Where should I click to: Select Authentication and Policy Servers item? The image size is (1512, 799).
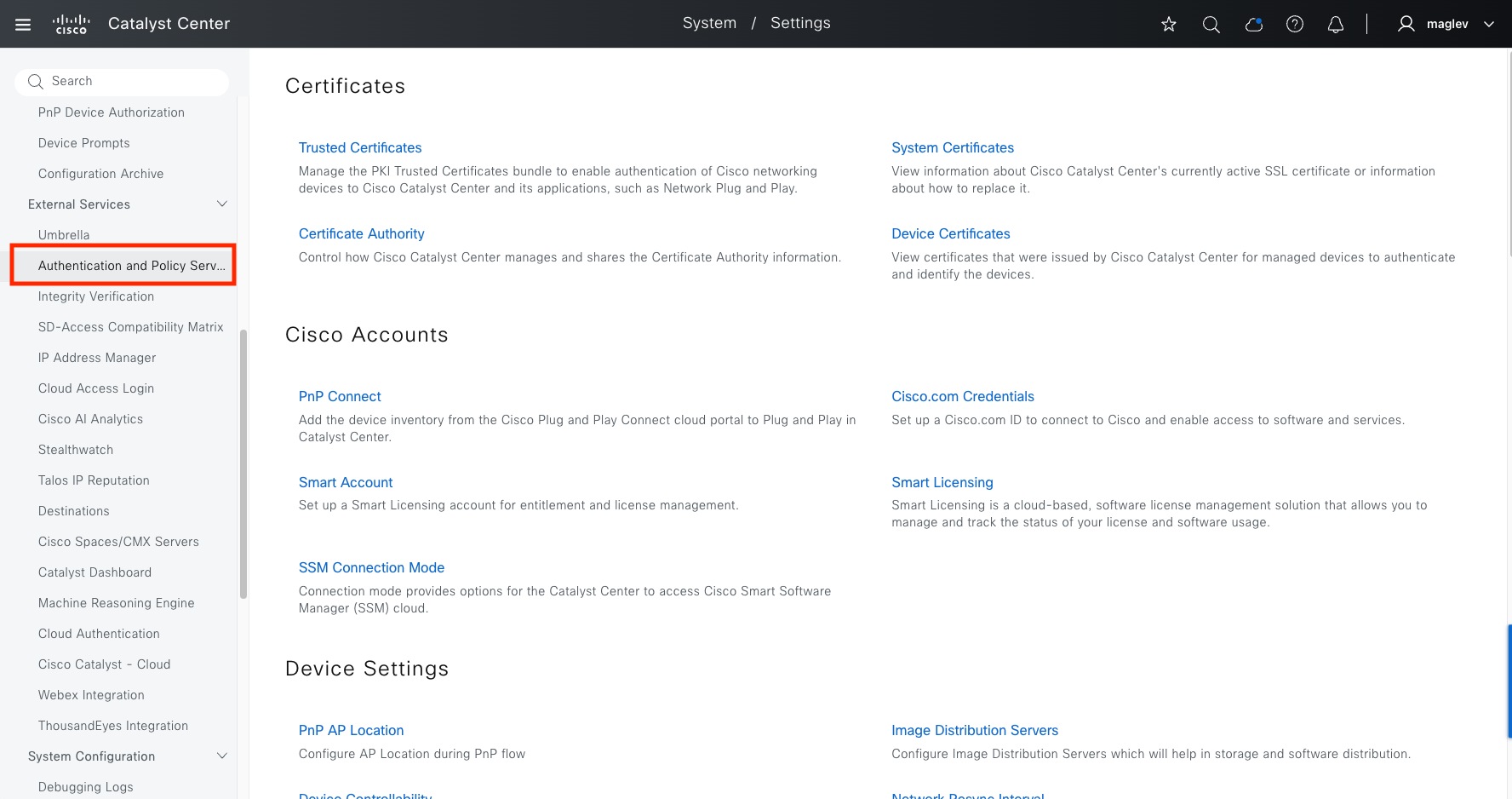tap(131, 266)
